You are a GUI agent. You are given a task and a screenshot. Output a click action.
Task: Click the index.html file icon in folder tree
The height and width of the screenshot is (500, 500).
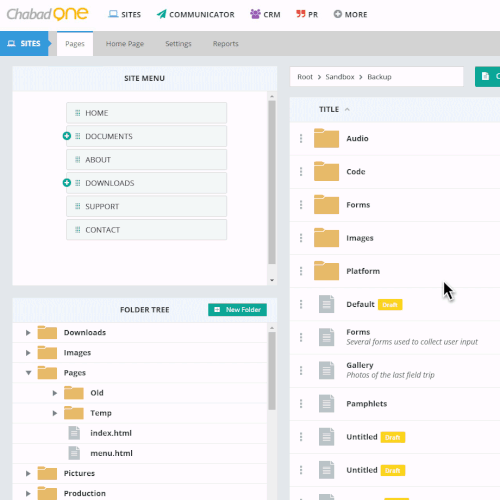(x=74, y=433)
